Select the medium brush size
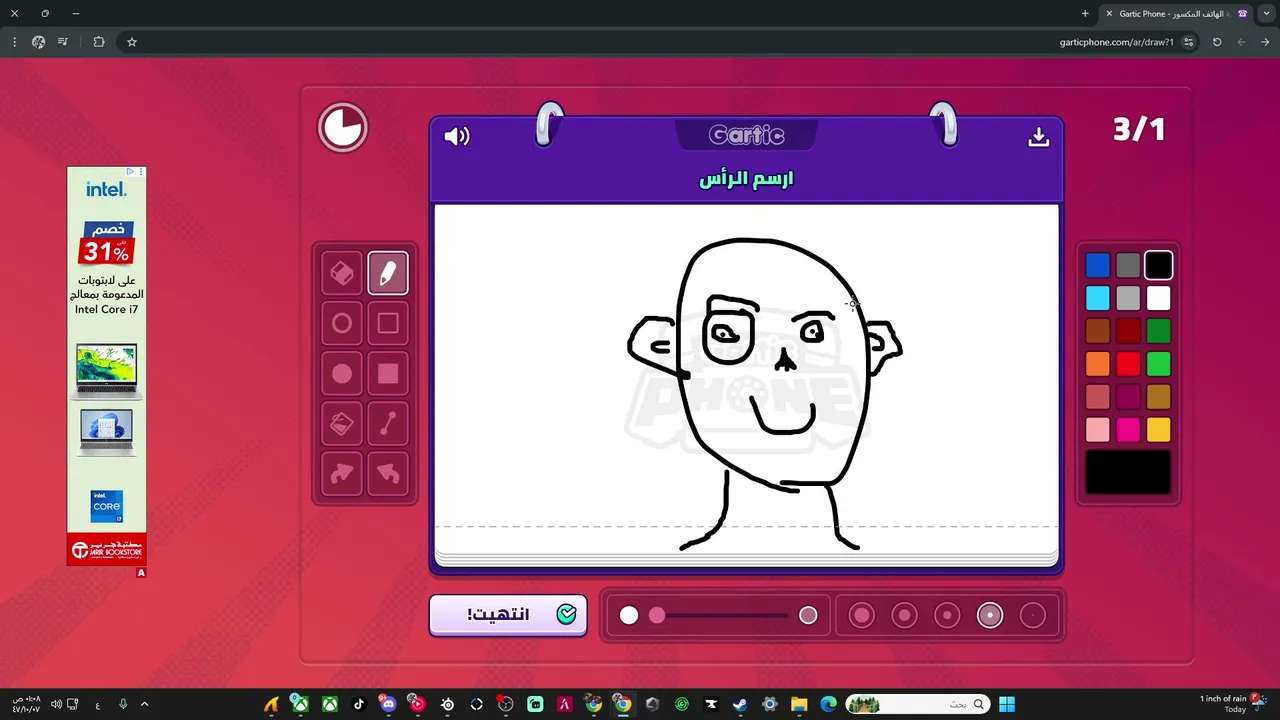 (x=947, y=615)
